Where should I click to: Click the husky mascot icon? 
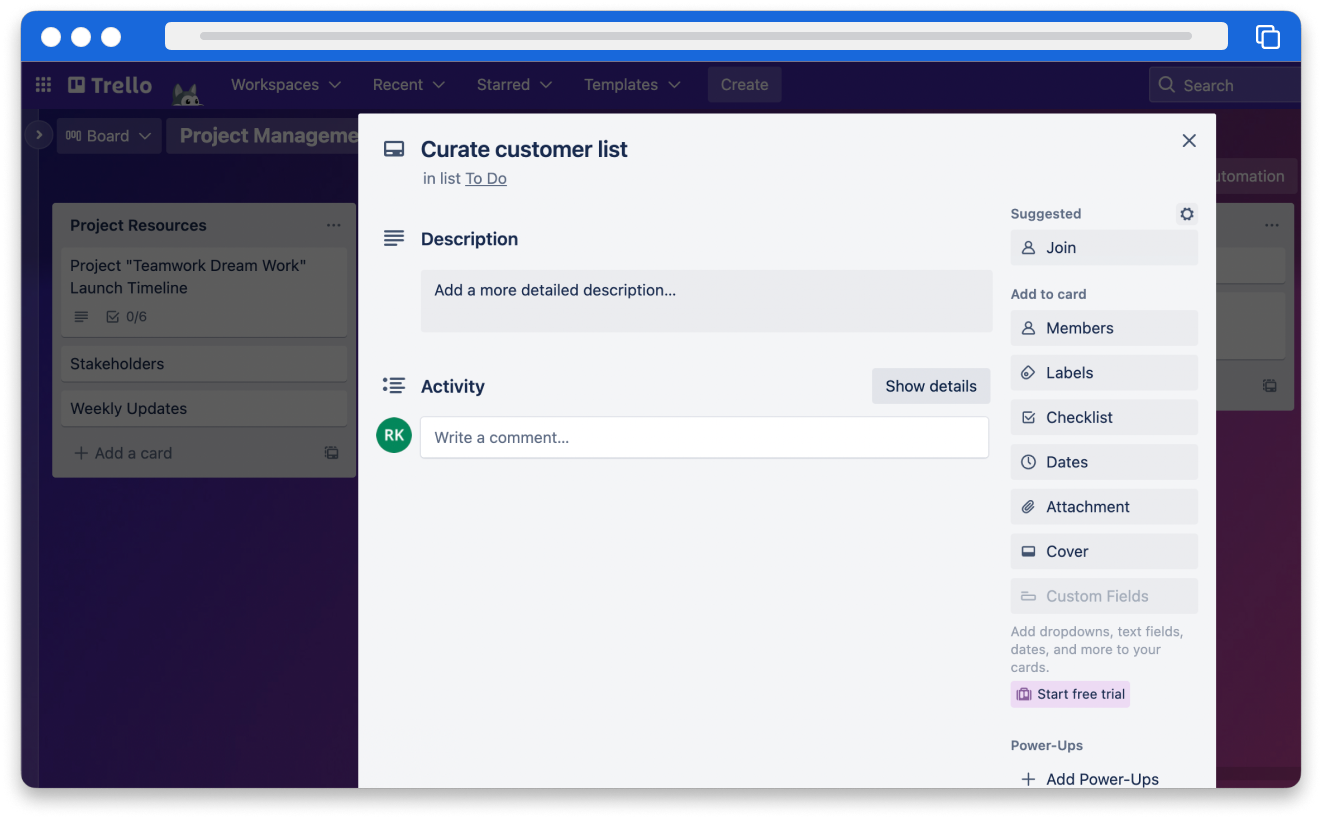pos(186,94)
